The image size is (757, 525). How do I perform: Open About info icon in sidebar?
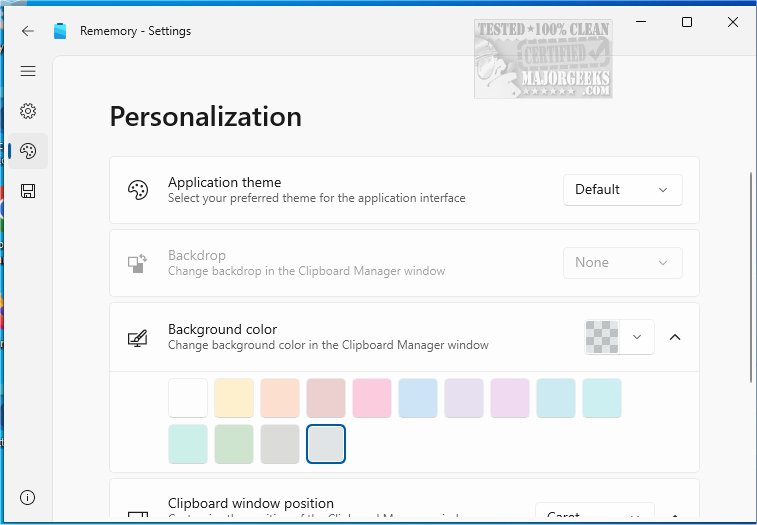pos(28,497)
